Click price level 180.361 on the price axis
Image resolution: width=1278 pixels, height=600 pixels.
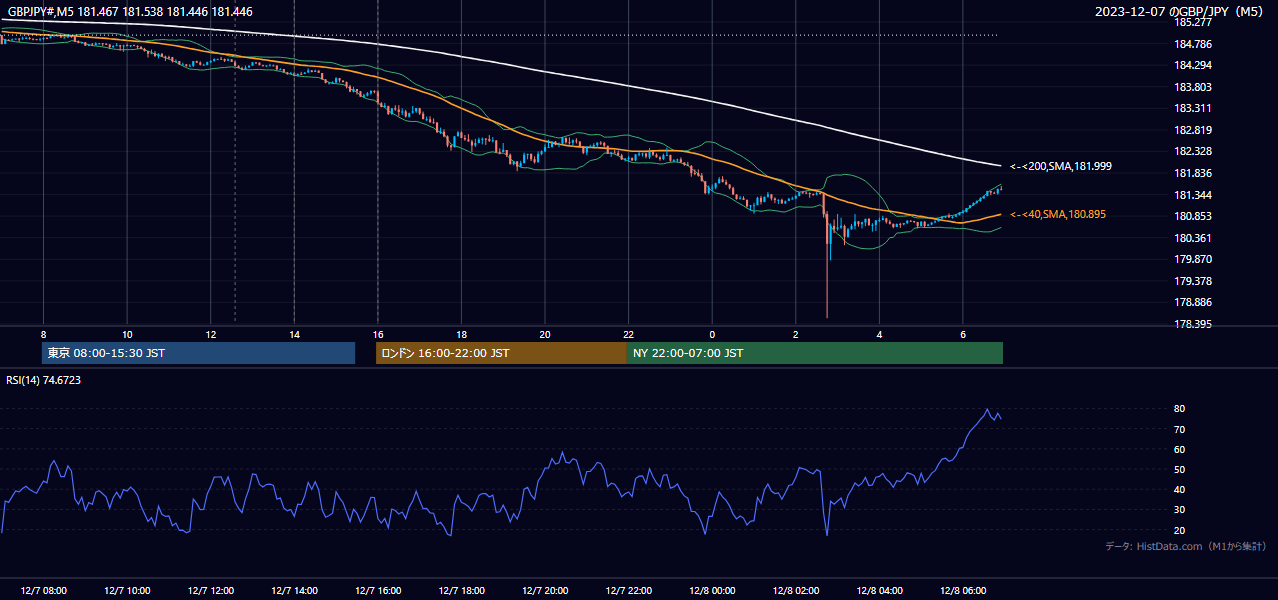1193,238
